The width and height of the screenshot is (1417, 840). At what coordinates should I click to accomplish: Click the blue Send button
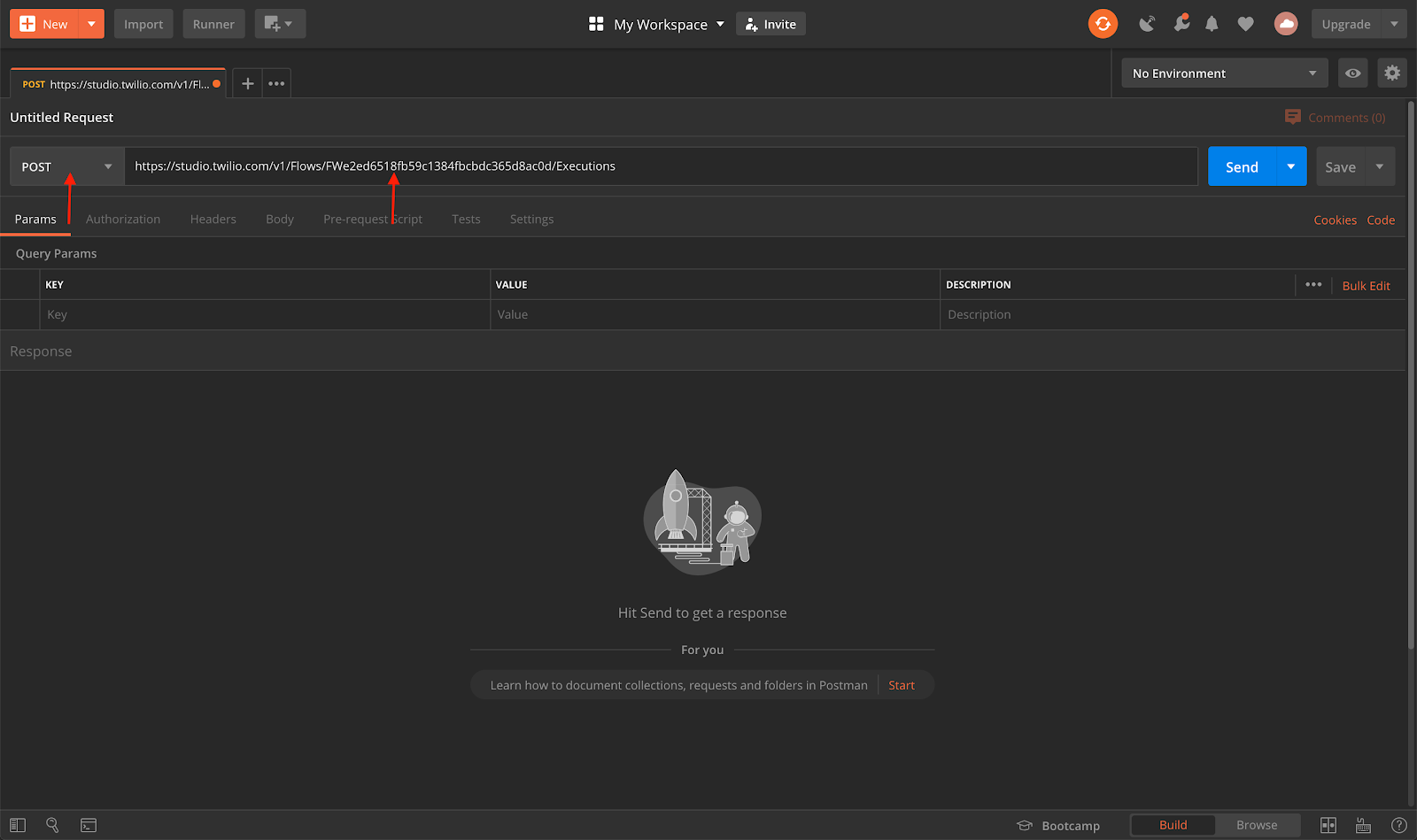click(x=1242, y=166)
